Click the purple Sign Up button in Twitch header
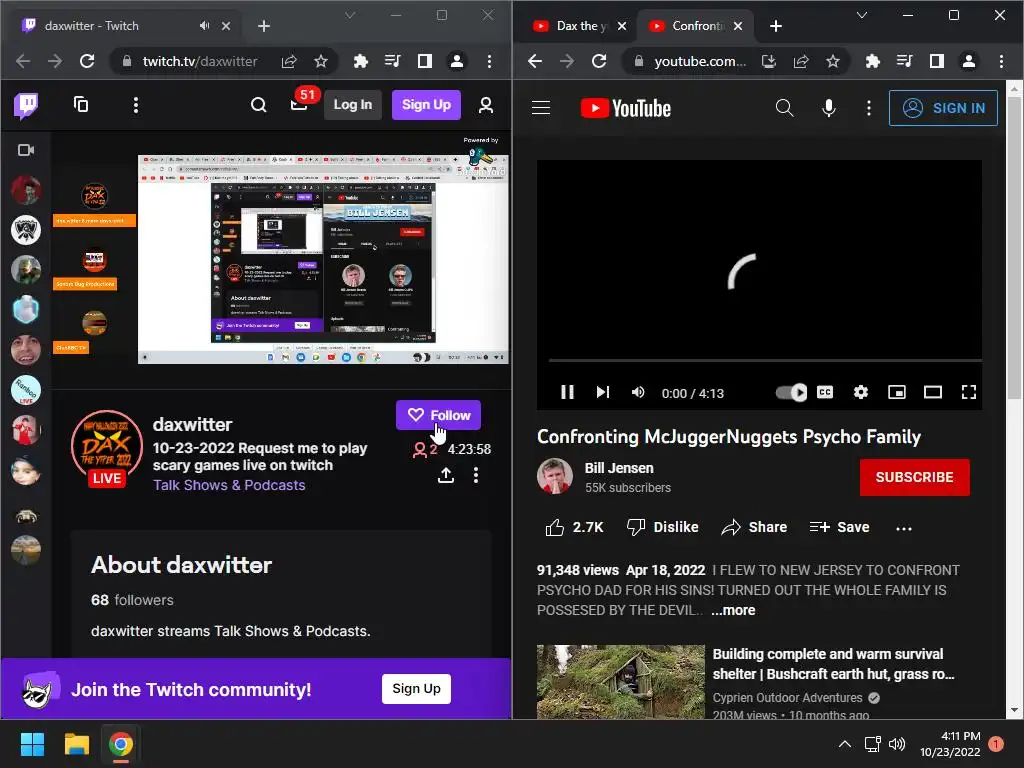 pos(426,104)
